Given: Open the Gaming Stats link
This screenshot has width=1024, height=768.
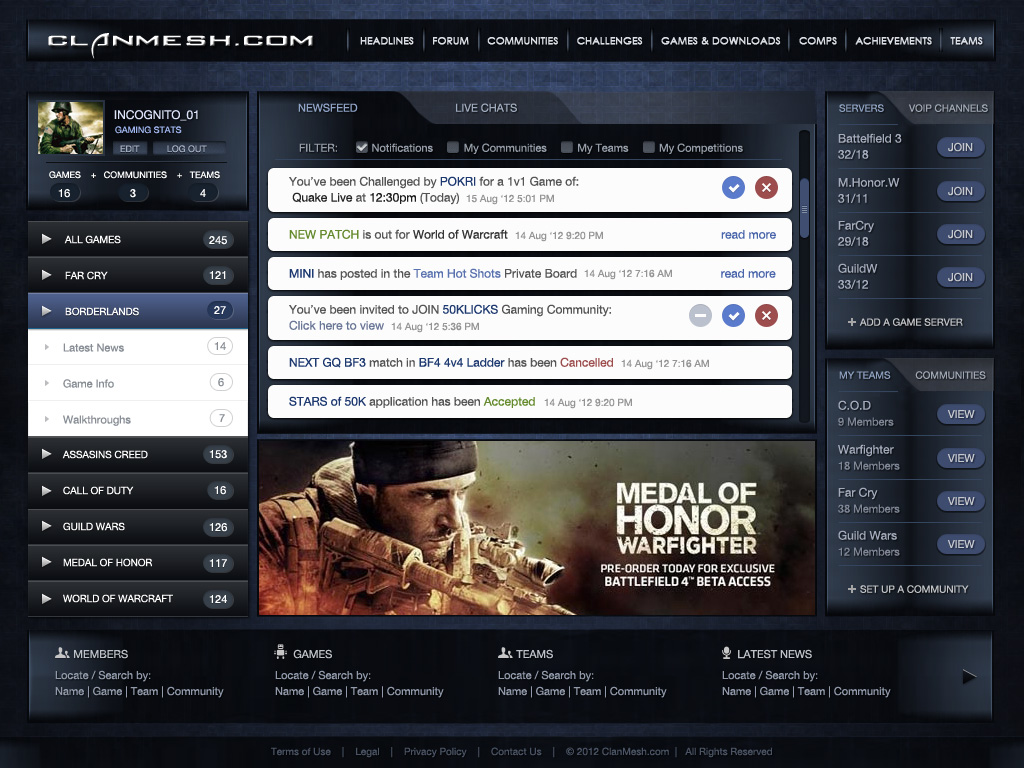Looking at the screenshot, I should click(x=148, y=129).
